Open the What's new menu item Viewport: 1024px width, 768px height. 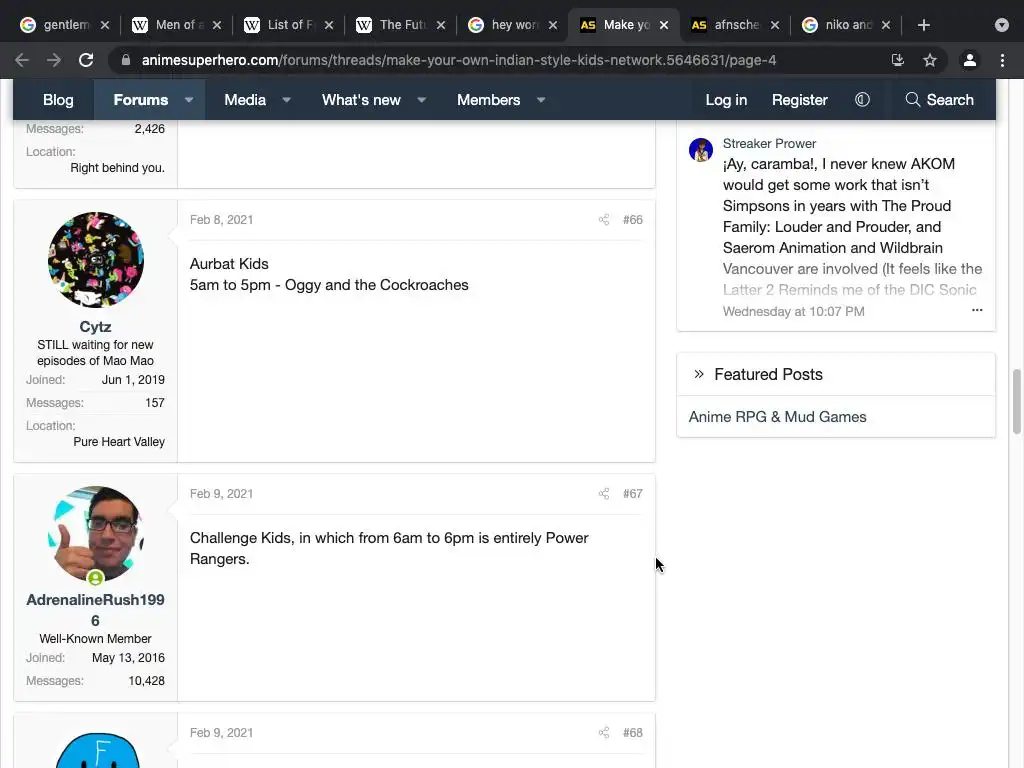361,100
